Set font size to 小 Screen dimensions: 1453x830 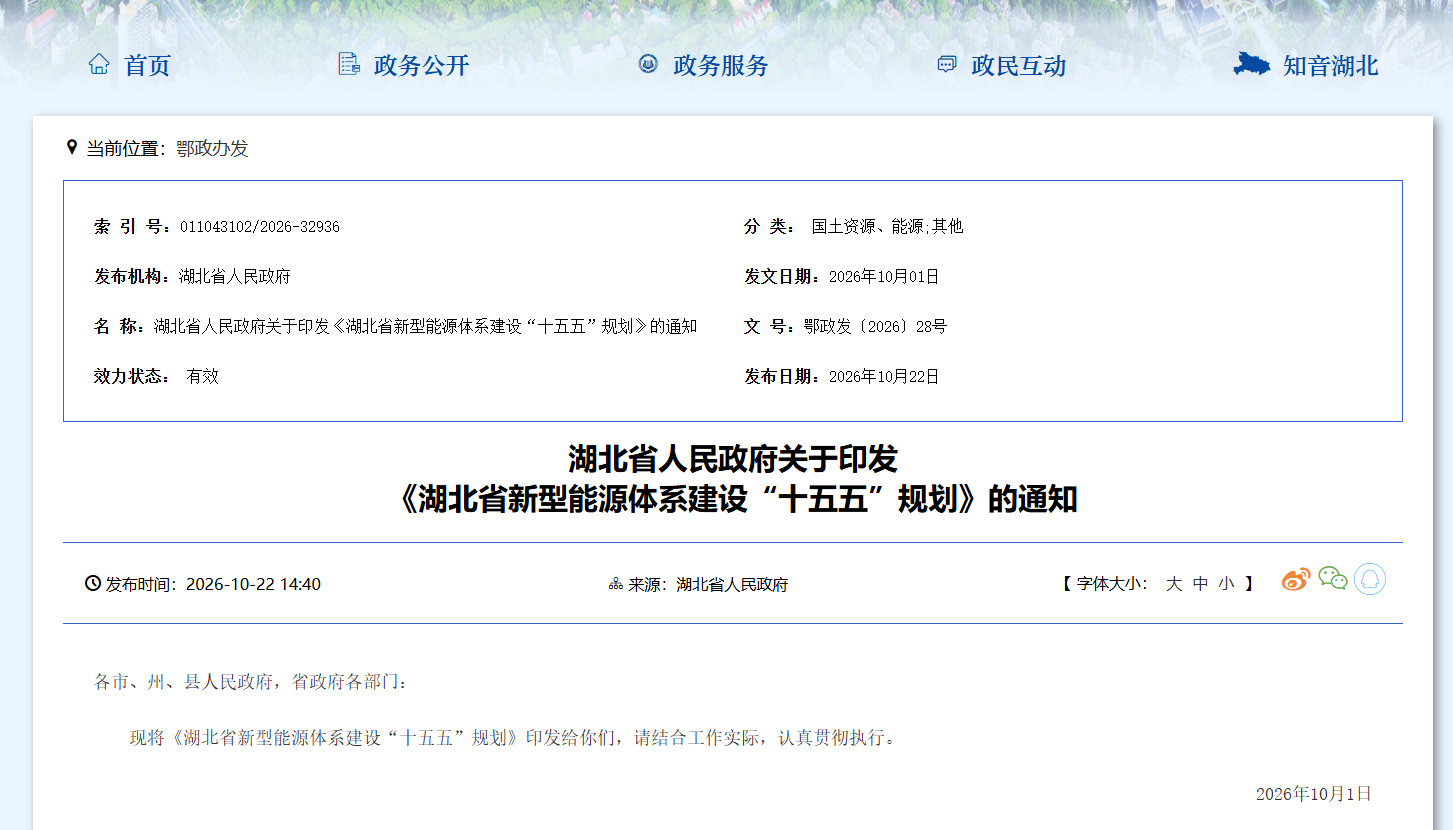(1227, 584)
